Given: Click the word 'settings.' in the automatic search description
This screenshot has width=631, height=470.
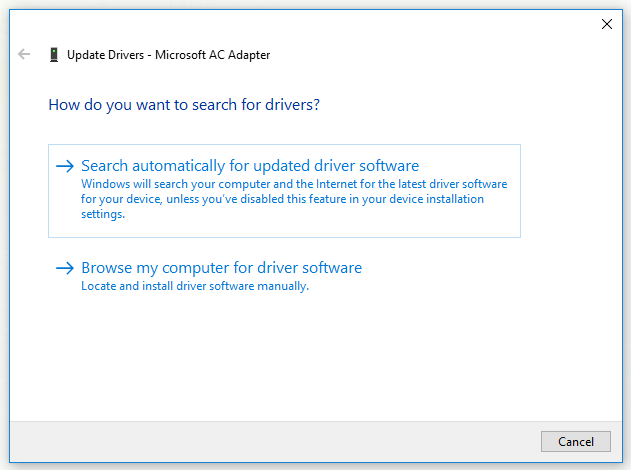Looking at the screenshot, I should tap(103, 214).
